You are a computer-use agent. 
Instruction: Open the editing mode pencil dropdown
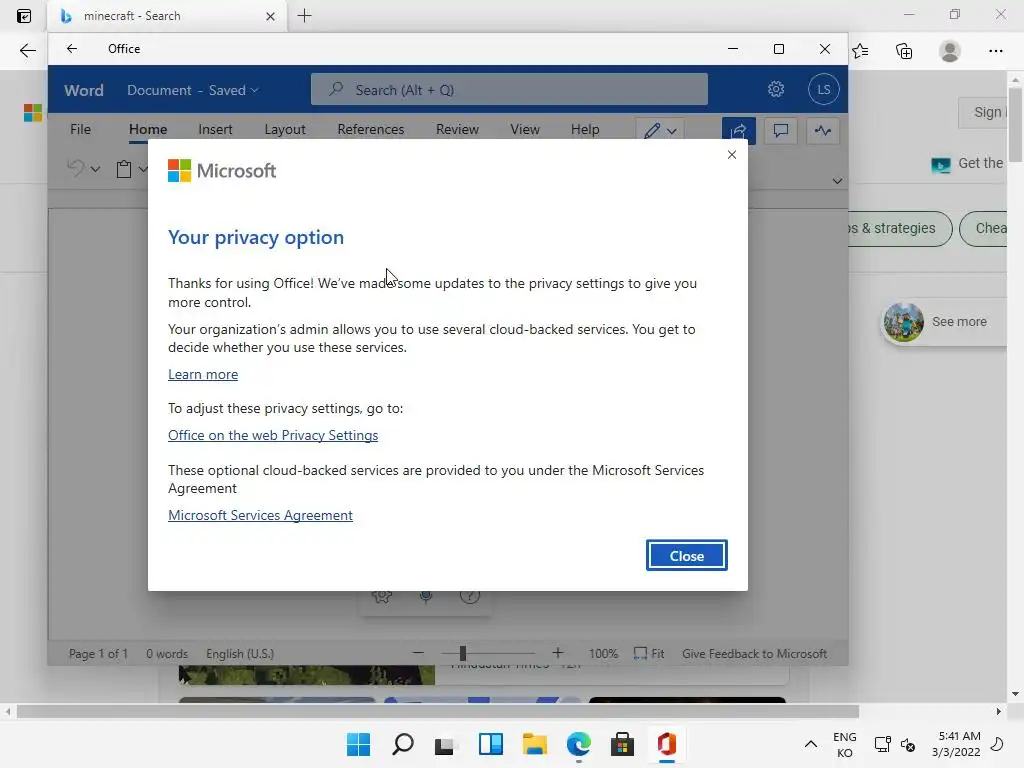tap(660, 130)
